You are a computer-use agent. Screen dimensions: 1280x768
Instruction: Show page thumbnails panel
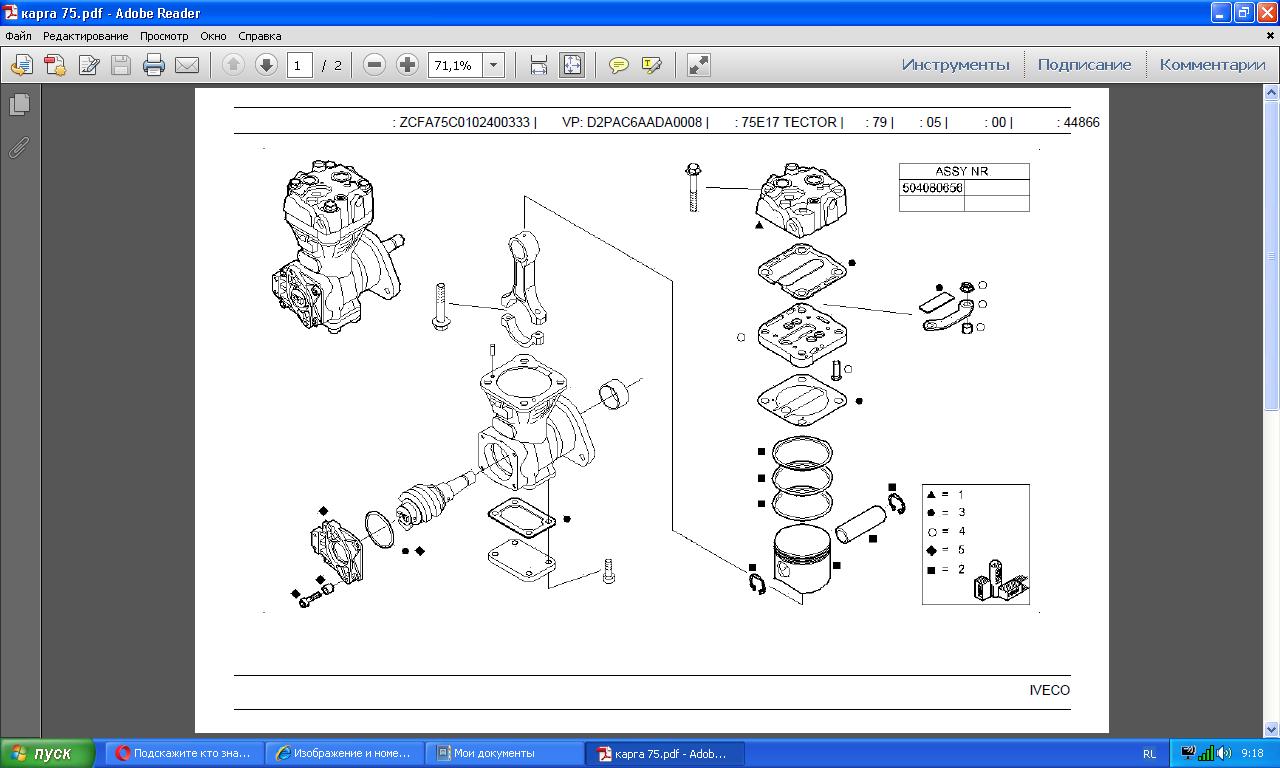19,104
